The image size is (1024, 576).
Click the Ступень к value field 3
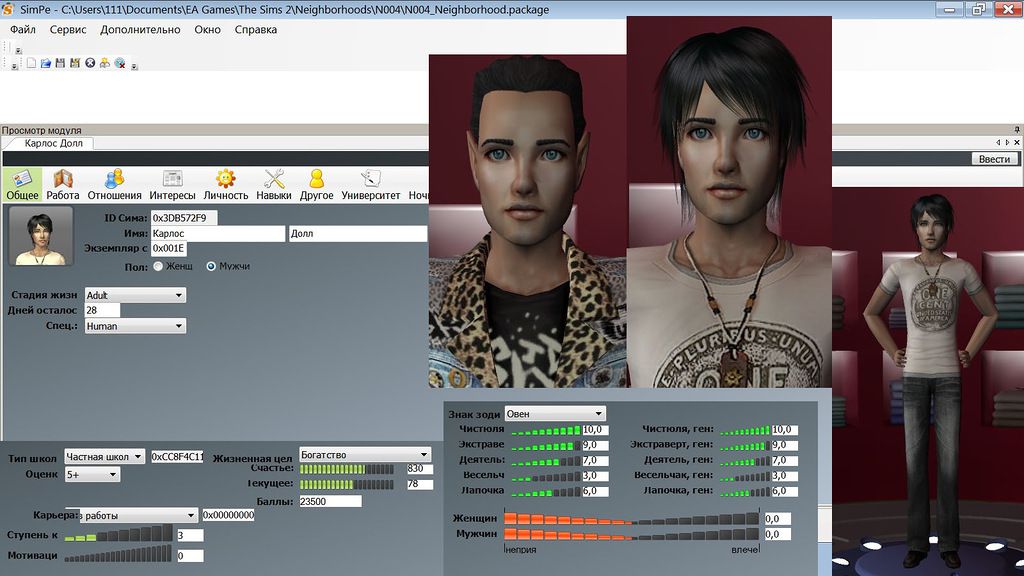190,536
